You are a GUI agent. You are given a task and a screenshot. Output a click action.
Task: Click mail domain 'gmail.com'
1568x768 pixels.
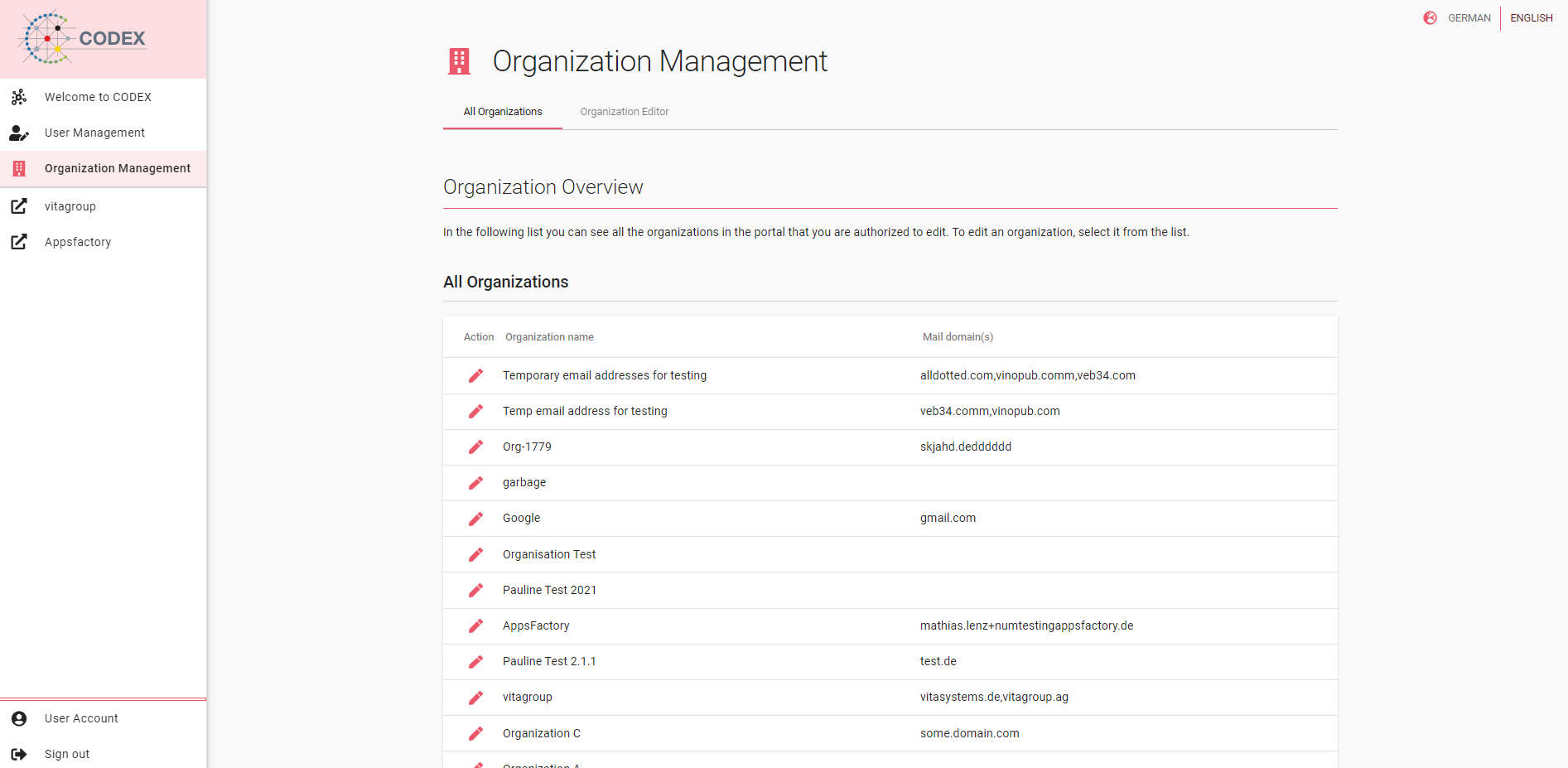tap(948, 518)
